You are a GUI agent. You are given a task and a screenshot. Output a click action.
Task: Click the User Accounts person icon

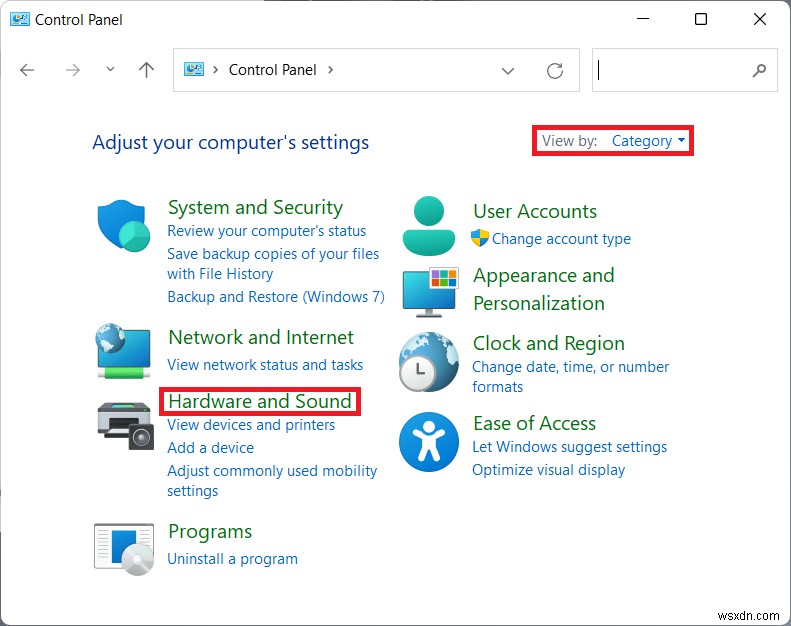point(429,225)
